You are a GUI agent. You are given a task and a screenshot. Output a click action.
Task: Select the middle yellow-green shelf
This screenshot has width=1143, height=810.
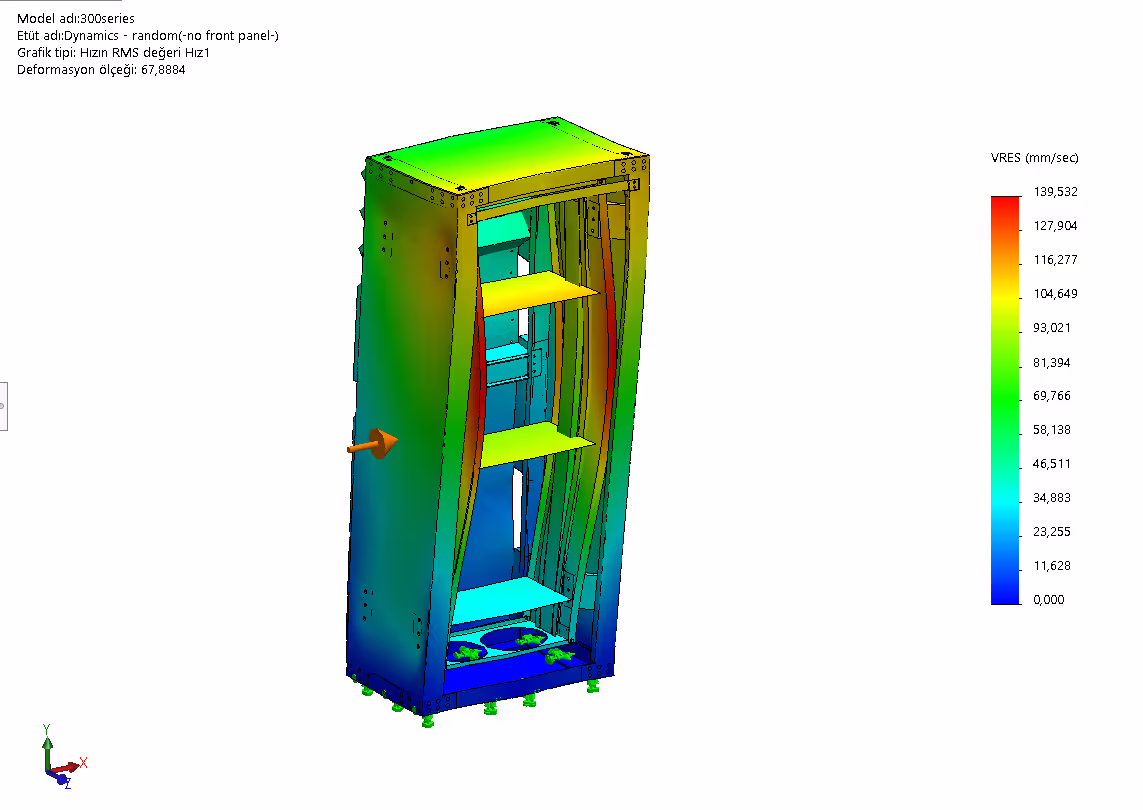[536, 444]
